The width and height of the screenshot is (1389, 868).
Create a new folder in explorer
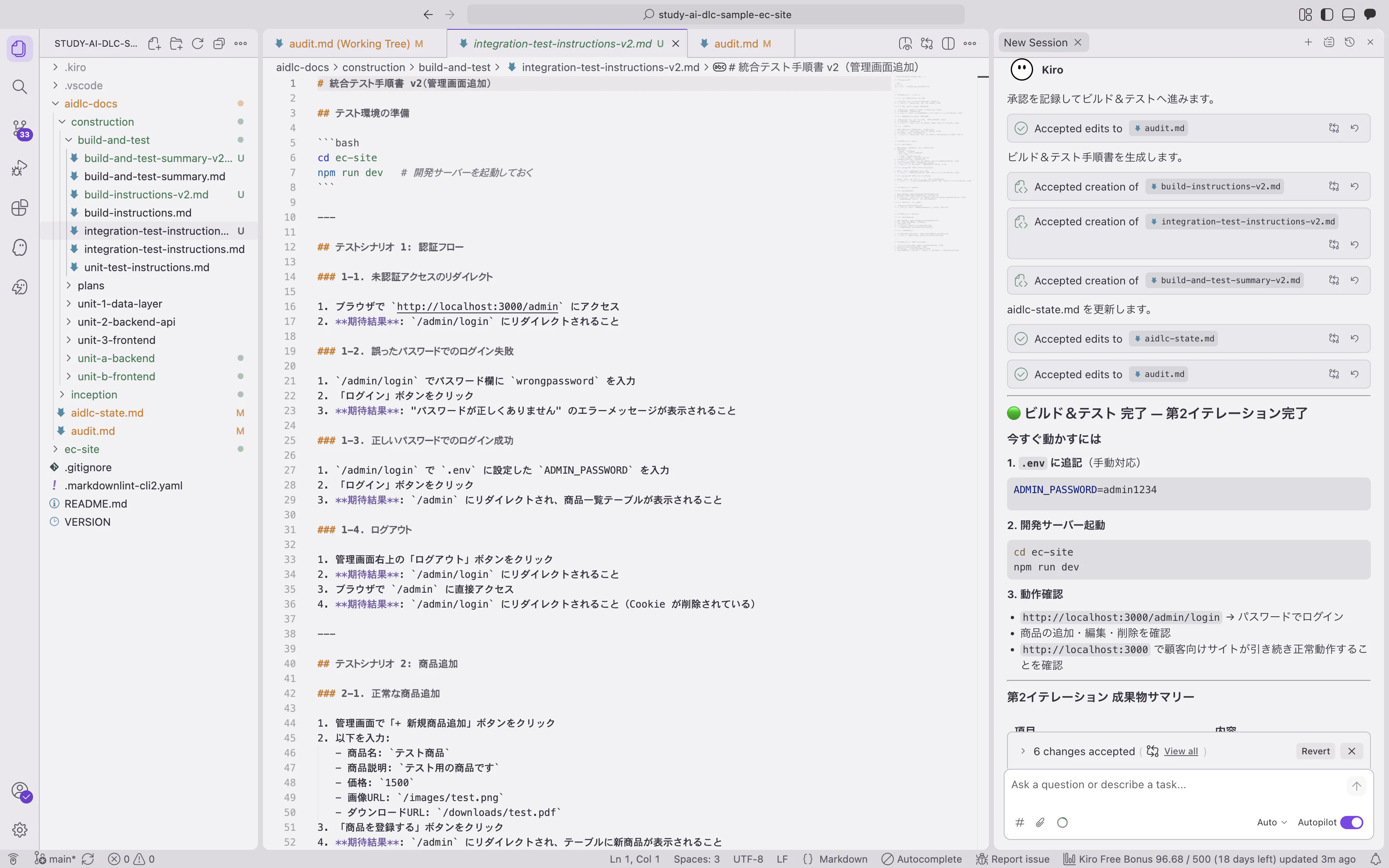coord(176,44)
